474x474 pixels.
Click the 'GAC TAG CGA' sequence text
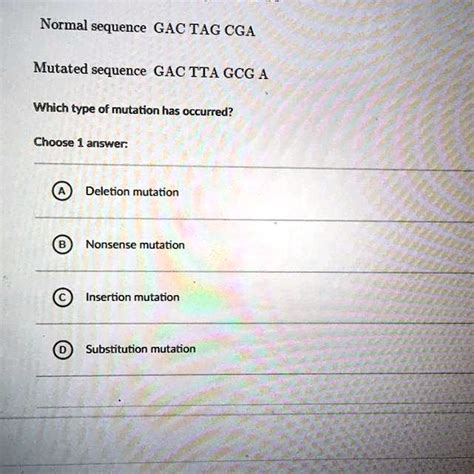pos(204,30)
